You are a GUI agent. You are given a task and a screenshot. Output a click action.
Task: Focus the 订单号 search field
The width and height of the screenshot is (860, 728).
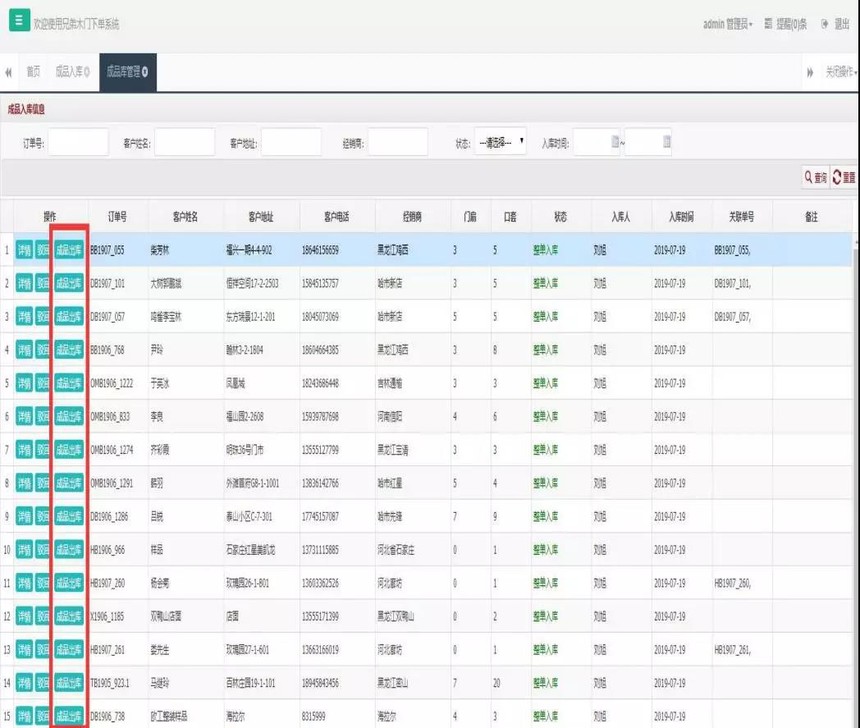tap(78, 142)
